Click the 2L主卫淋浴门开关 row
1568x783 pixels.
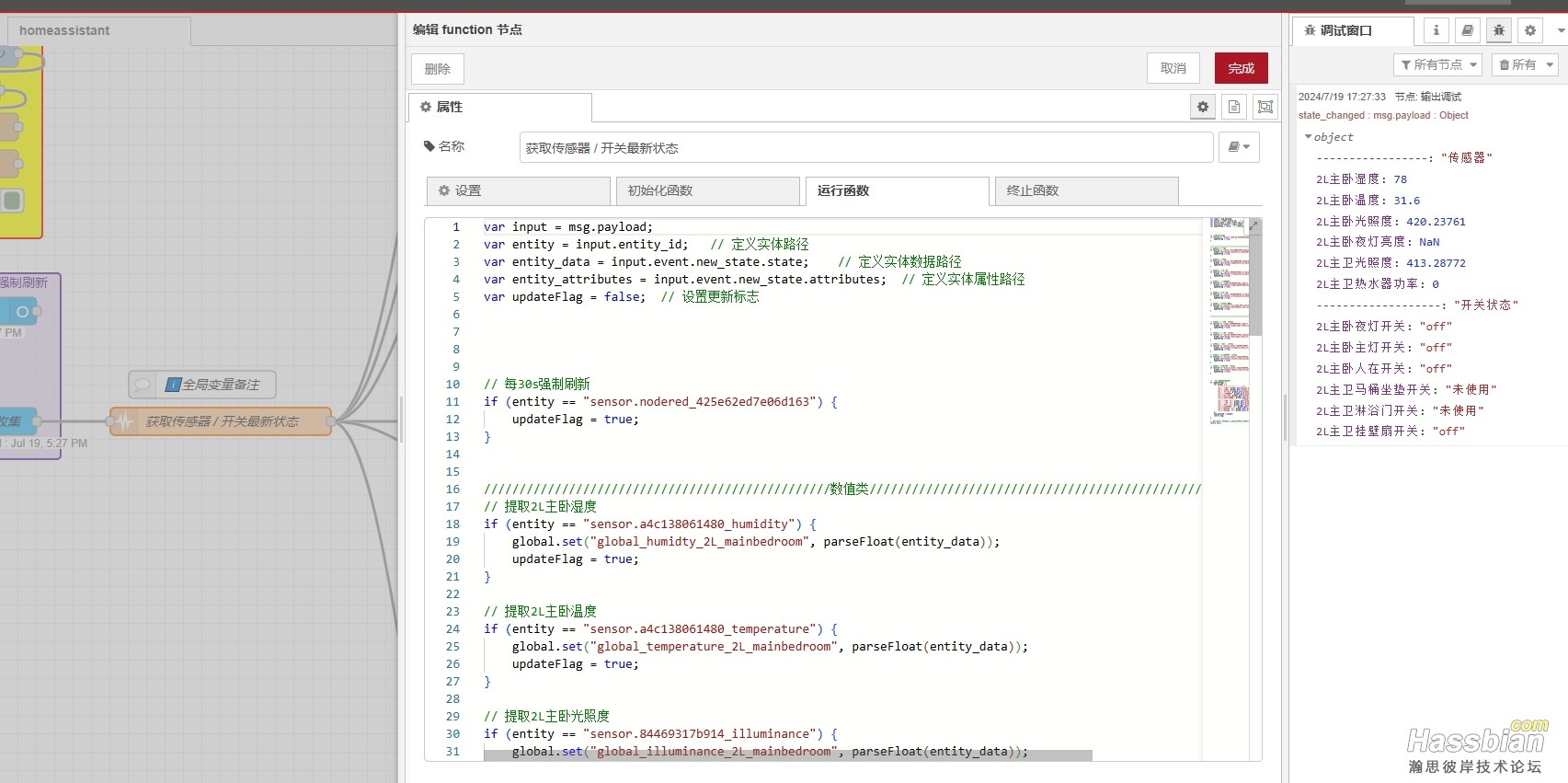point(1401,410)
